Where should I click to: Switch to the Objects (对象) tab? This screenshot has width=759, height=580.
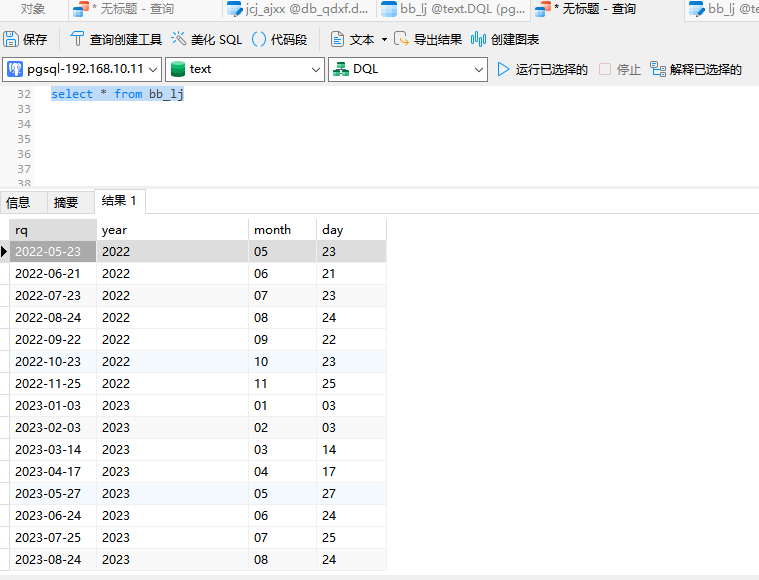click(33, 9)
